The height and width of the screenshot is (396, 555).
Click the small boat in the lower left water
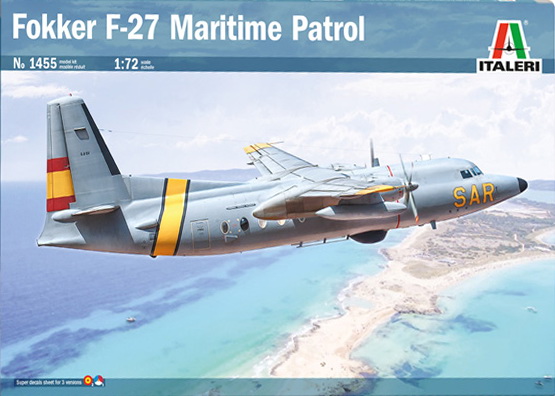(x=131, y=320)
